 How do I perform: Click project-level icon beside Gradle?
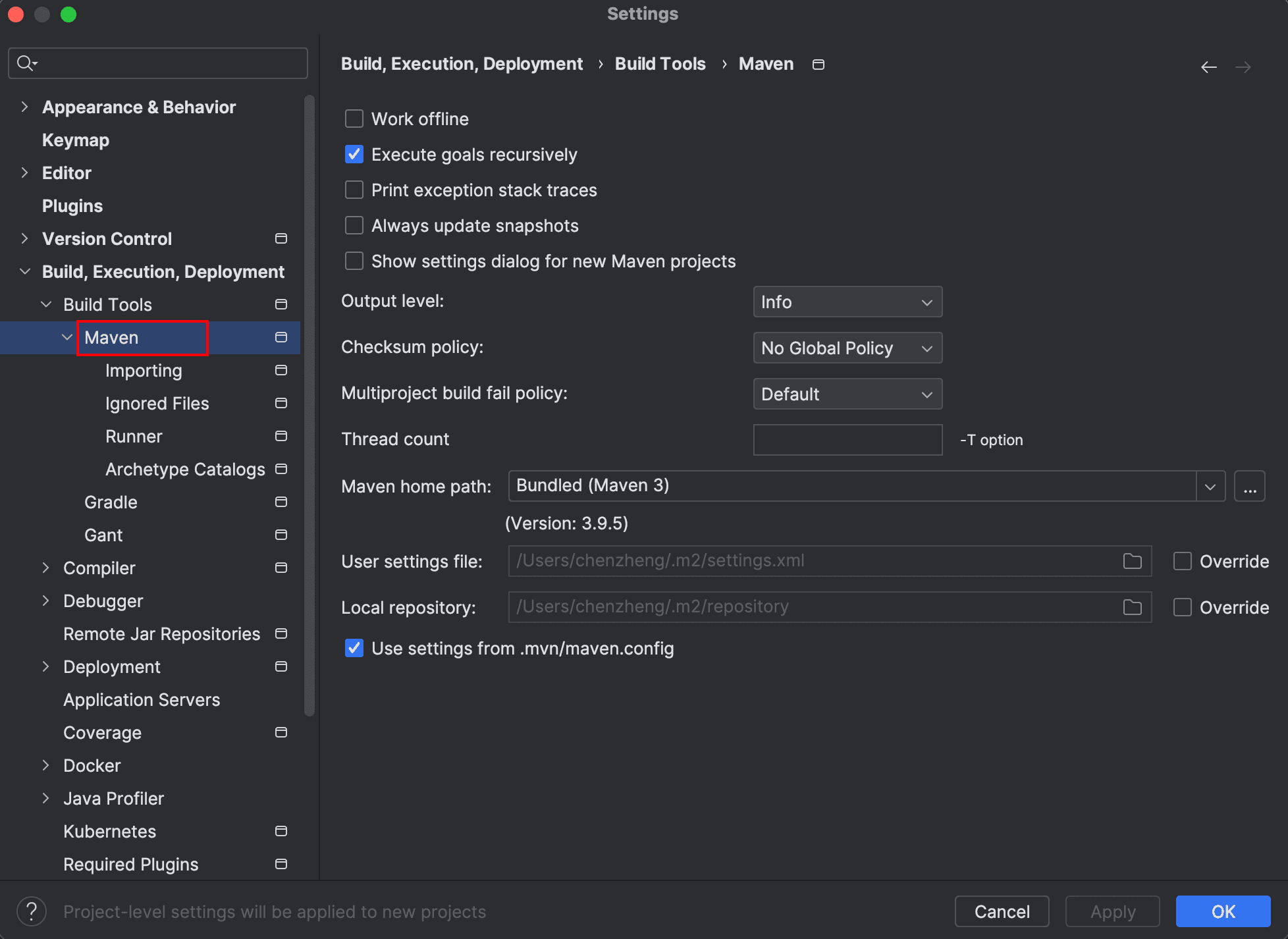pos(281,502)
